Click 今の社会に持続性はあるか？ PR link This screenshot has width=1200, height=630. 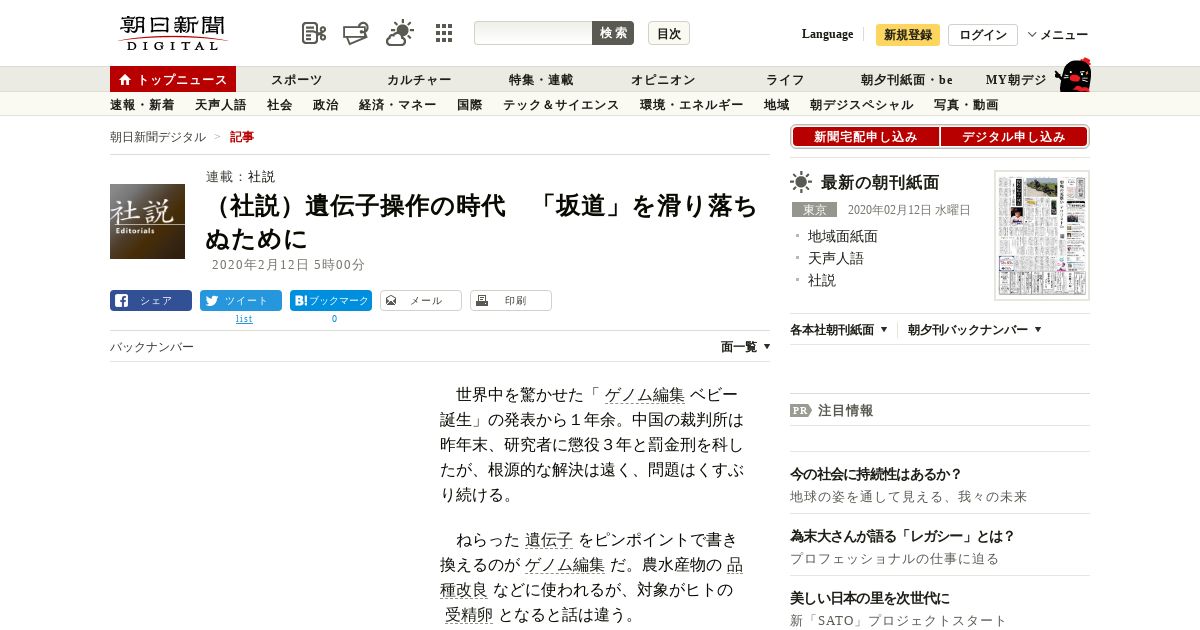[876, 474]
